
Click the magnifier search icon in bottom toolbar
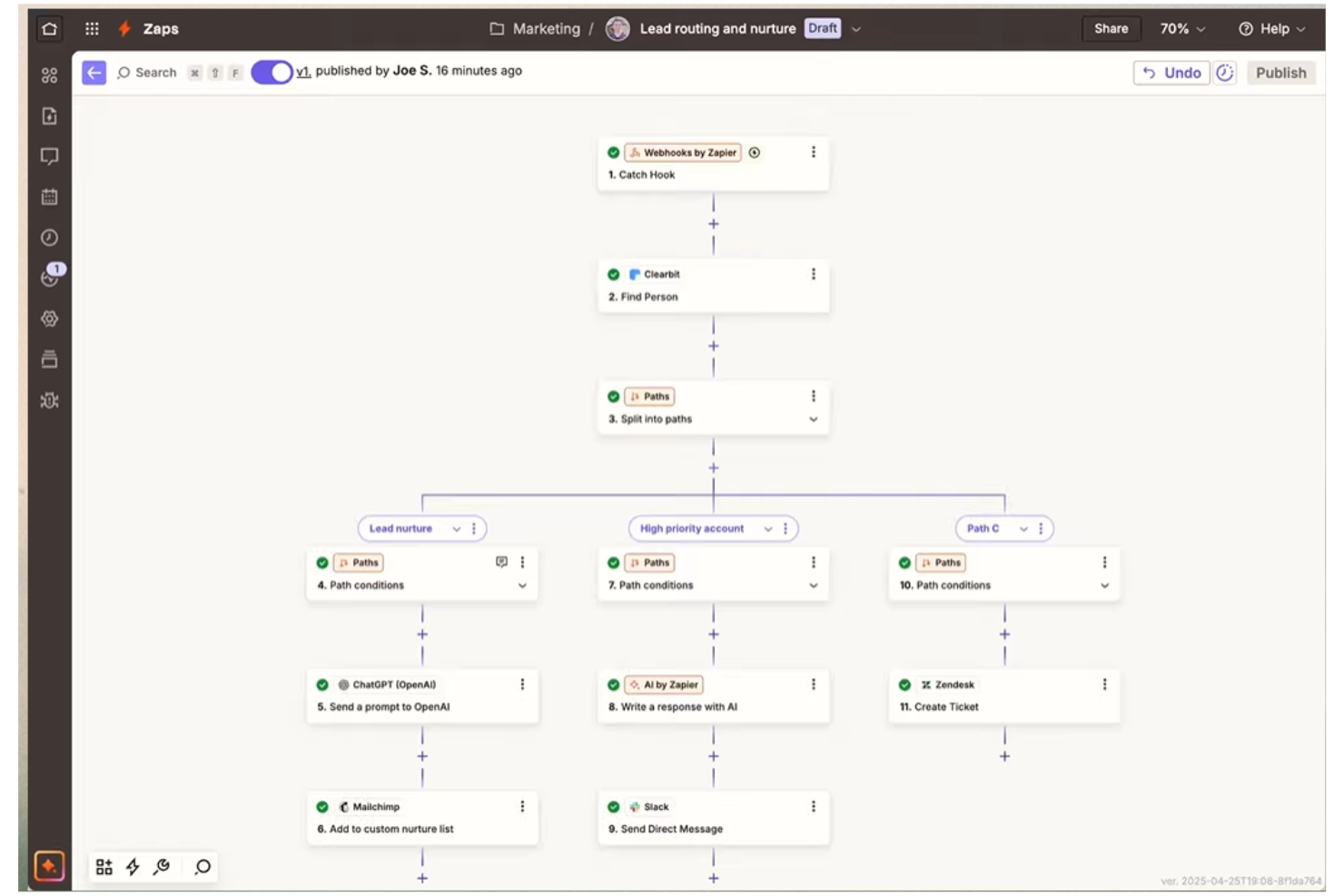[202, 867]
